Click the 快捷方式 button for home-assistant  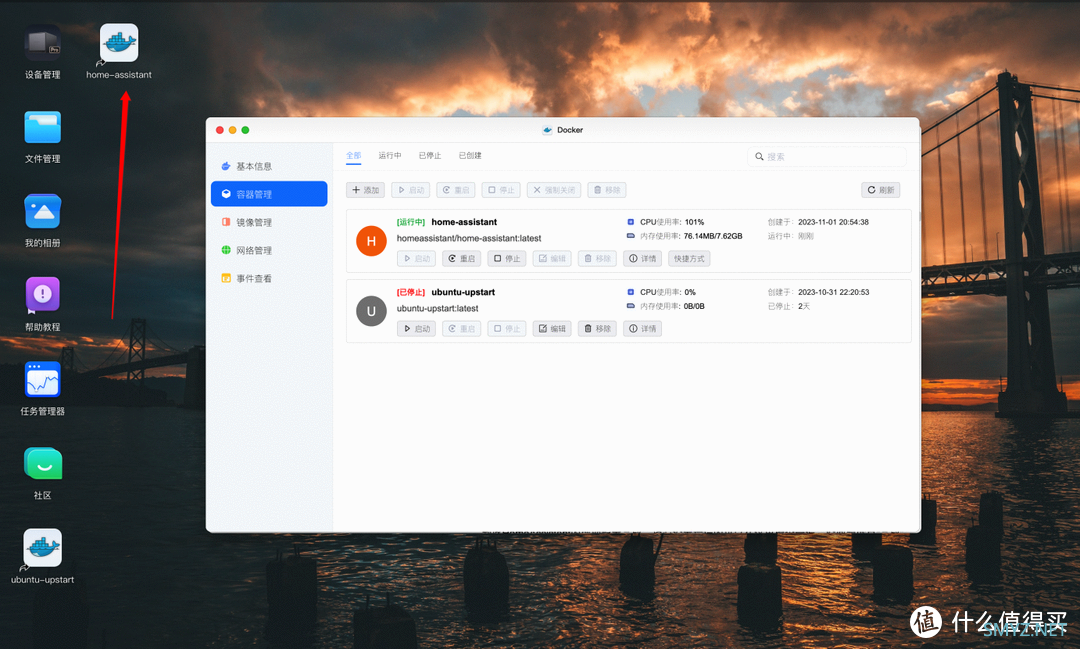[x=689, y=258]
